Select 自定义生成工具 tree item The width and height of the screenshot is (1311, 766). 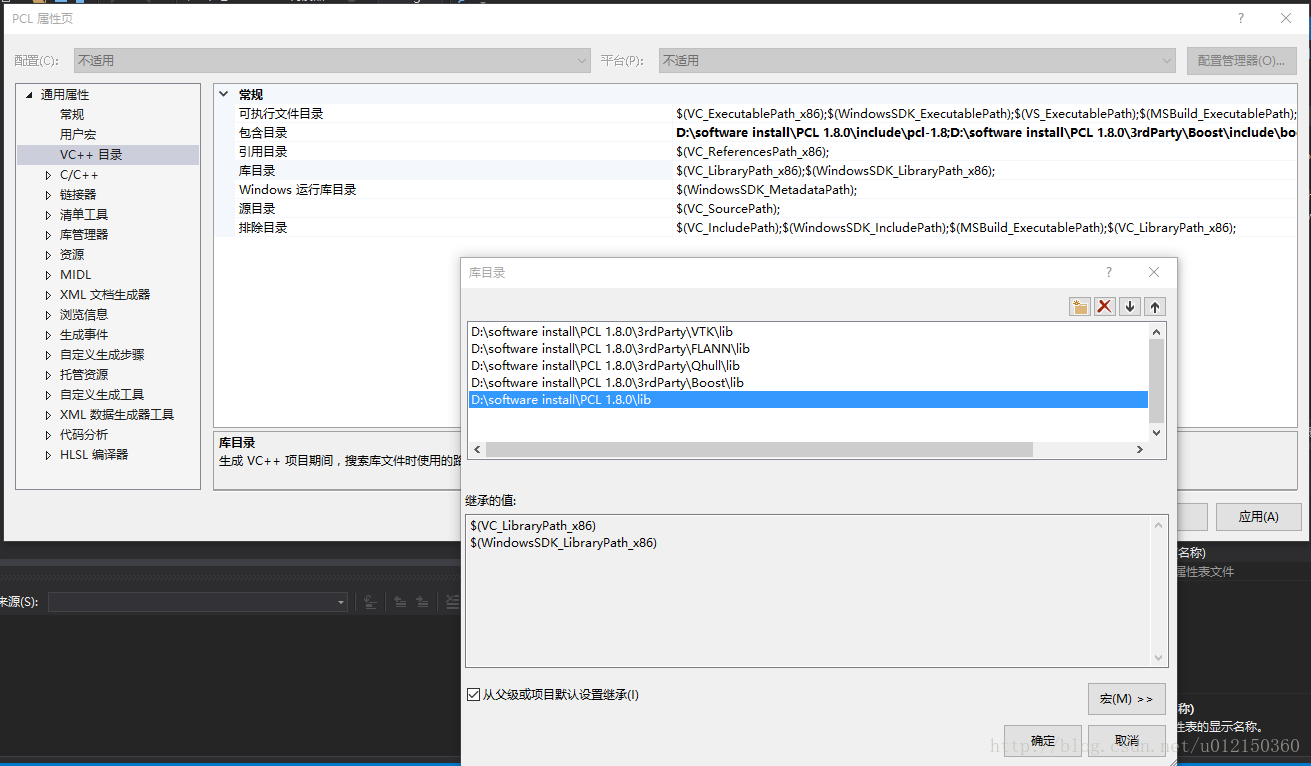point(102,395)
